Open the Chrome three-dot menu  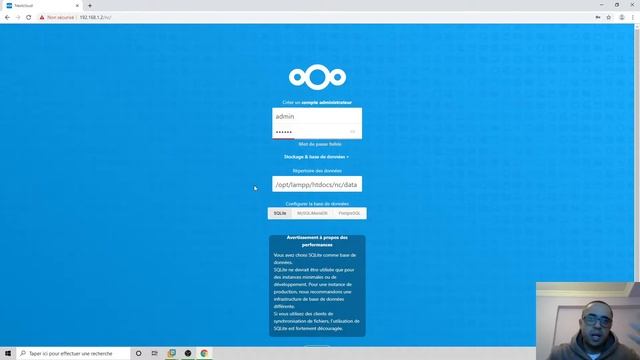point(633,18)
